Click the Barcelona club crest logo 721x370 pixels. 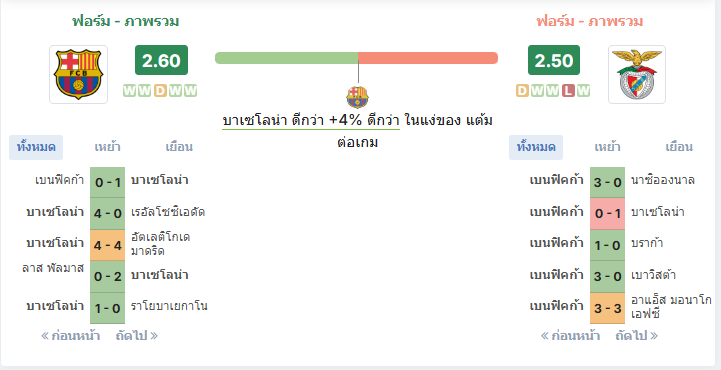pos(78,74)
